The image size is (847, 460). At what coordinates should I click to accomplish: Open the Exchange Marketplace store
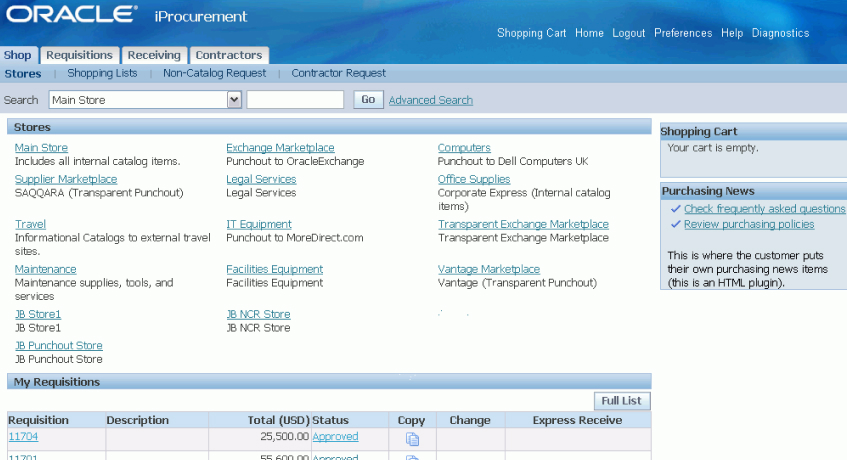coord(280,148)
